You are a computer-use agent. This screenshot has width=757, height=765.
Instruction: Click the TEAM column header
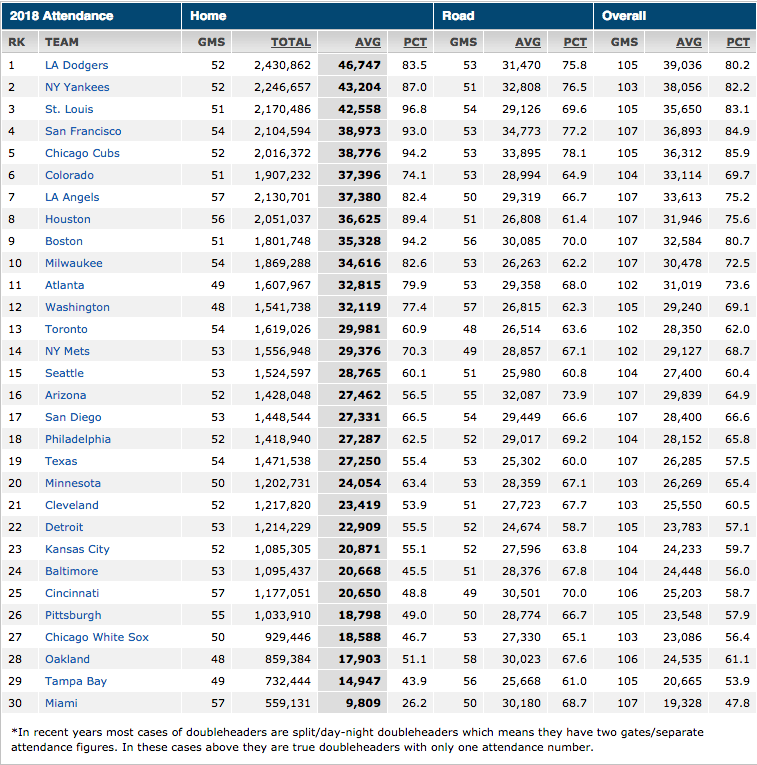point(62,42)
